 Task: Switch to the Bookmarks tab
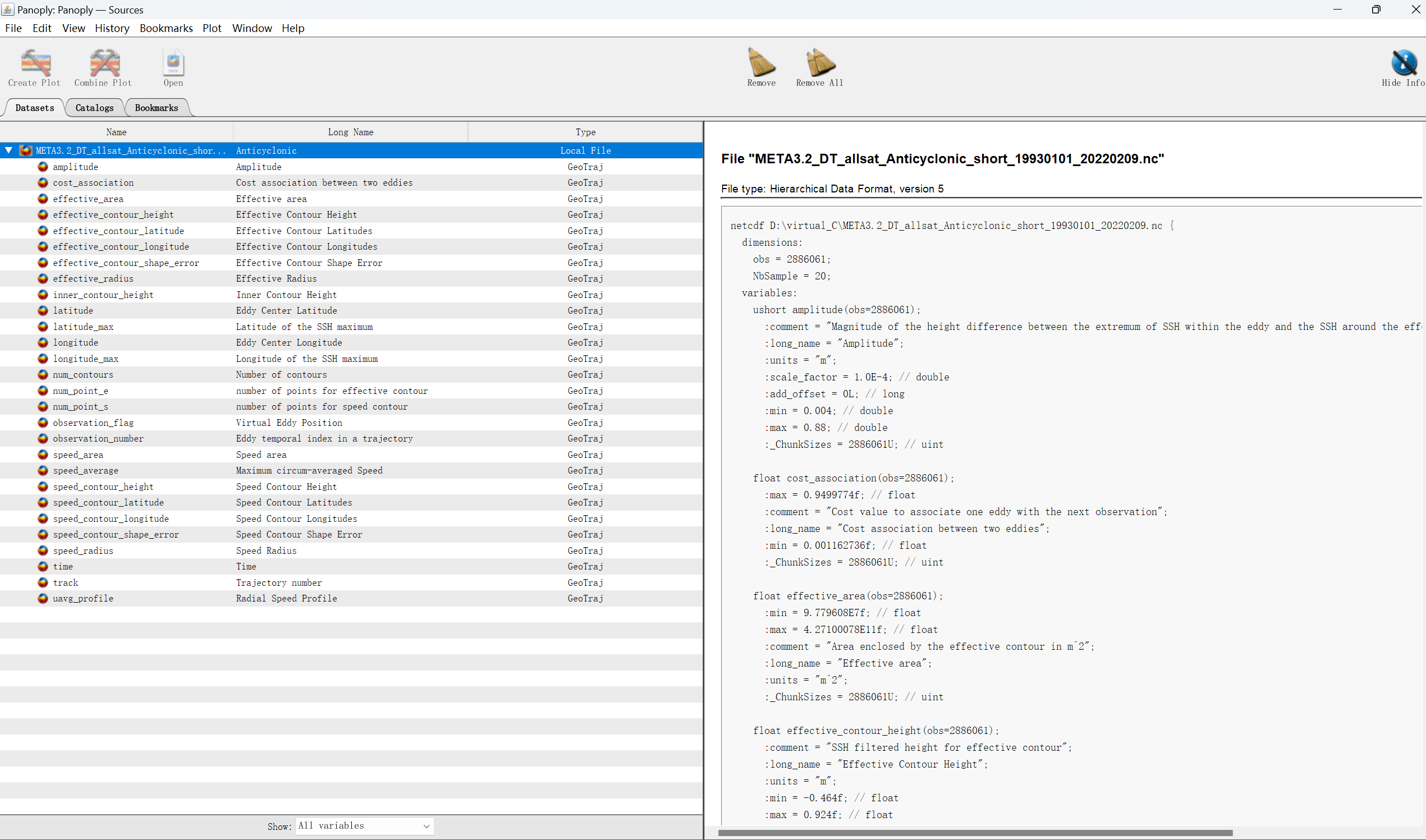pos(156,108)
